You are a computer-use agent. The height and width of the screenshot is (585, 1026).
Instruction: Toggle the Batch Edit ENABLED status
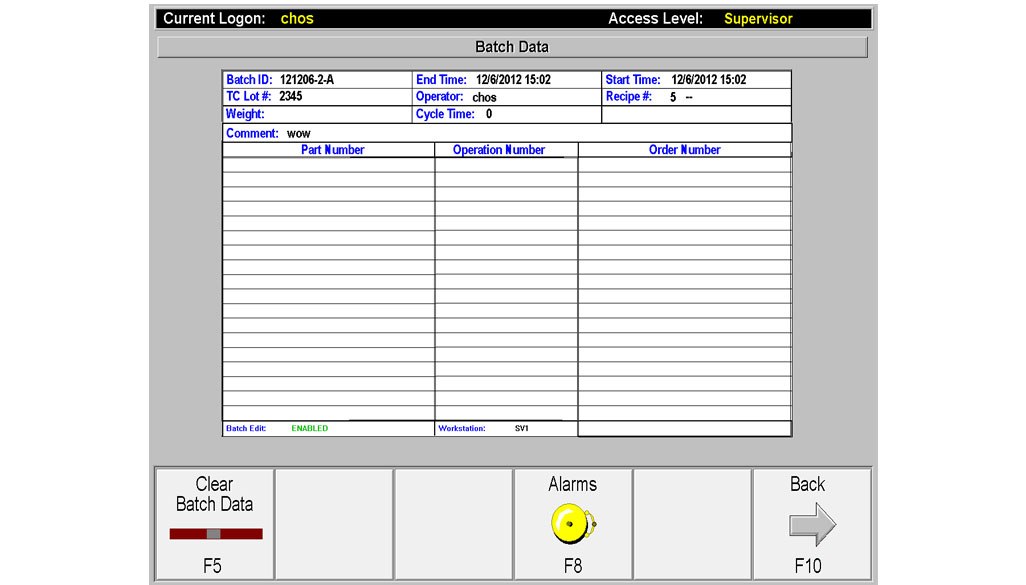[309, 428]
